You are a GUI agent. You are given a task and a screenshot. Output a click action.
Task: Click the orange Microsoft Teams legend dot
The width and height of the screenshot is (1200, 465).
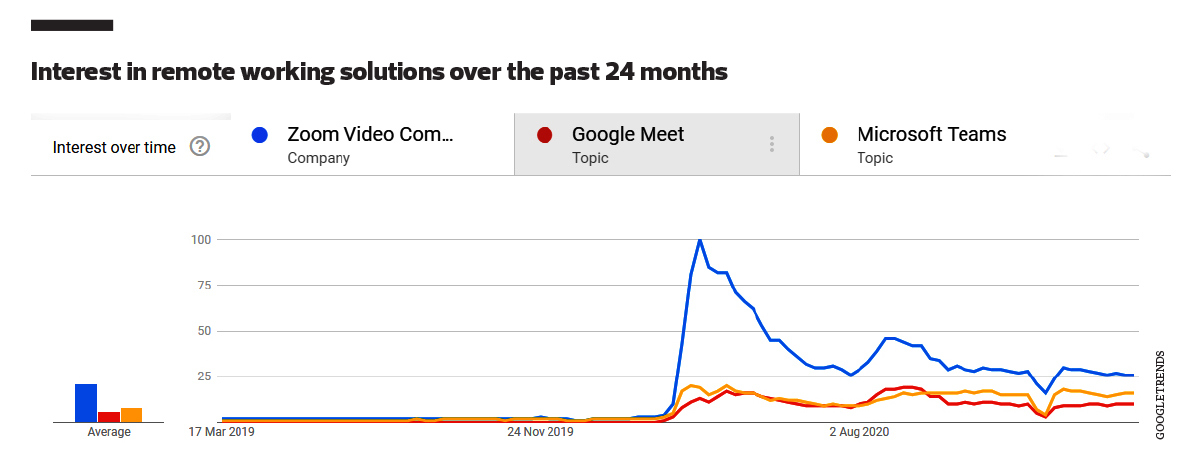(x=829, y=135)
